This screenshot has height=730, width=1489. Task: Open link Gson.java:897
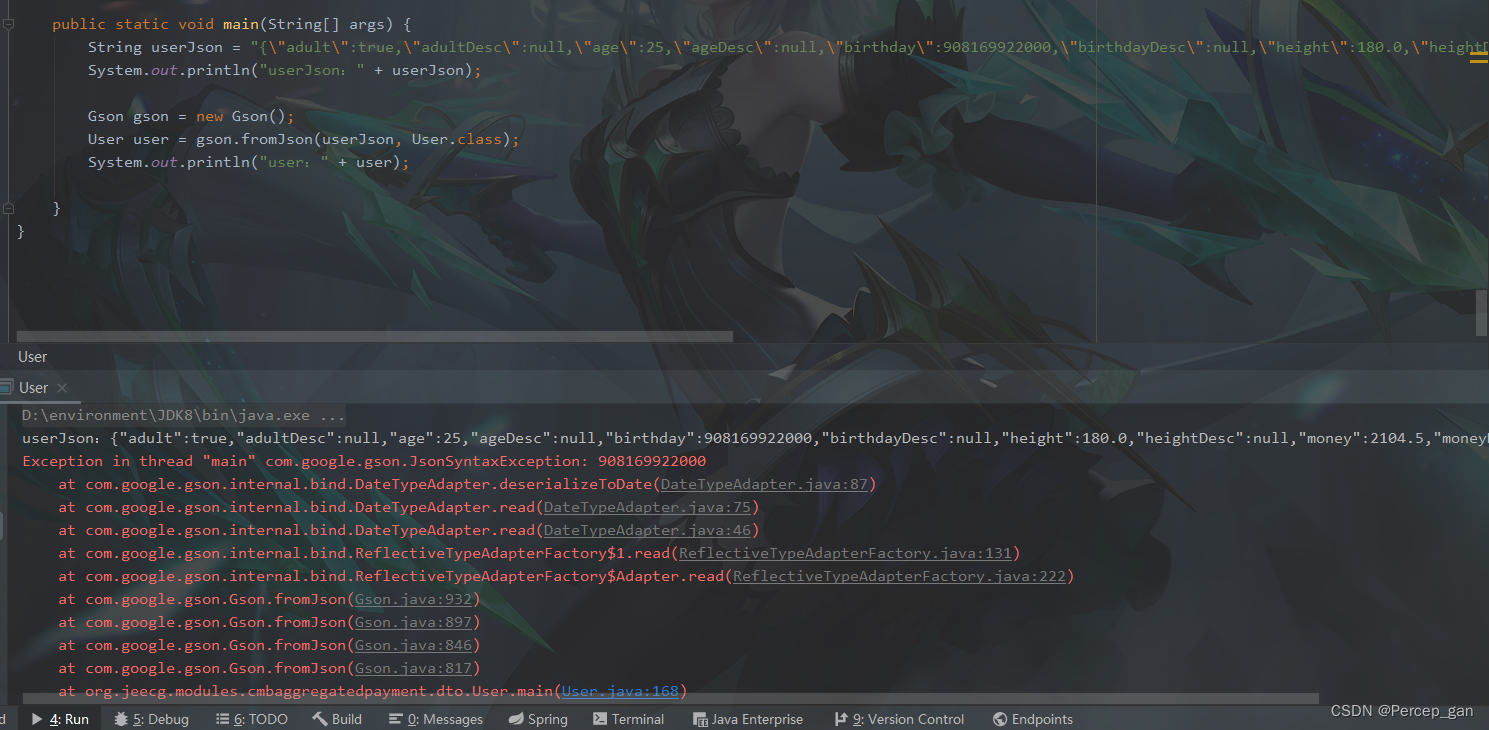[414, 622]
